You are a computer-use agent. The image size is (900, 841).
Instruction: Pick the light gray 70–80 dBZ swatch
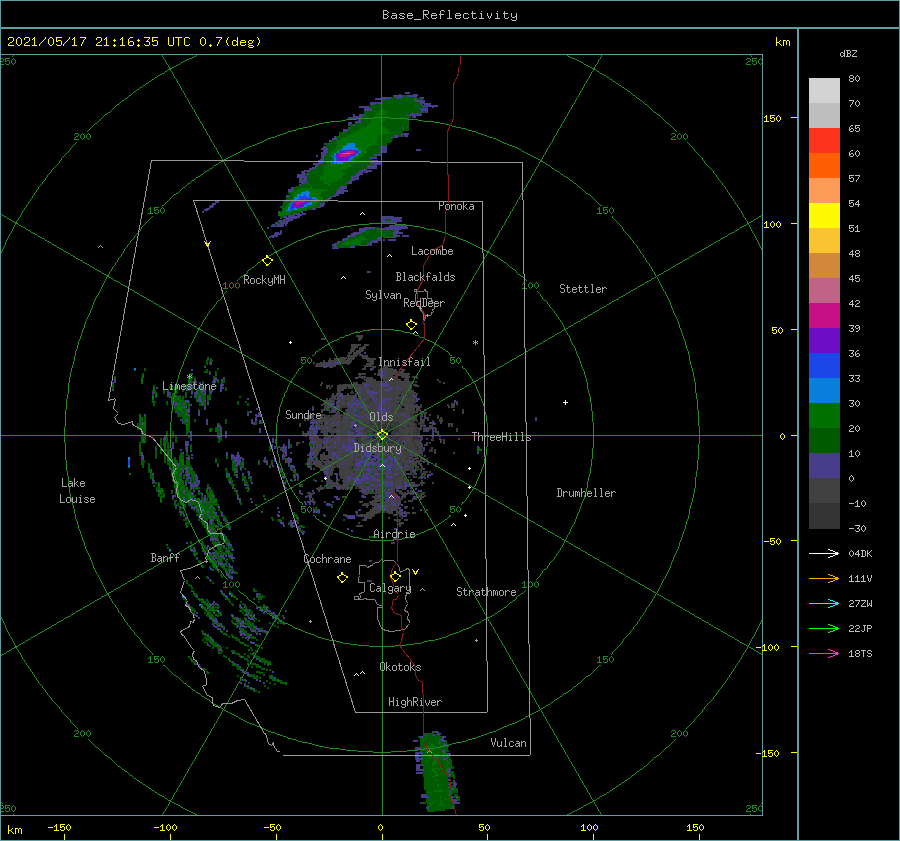(824, 91)
